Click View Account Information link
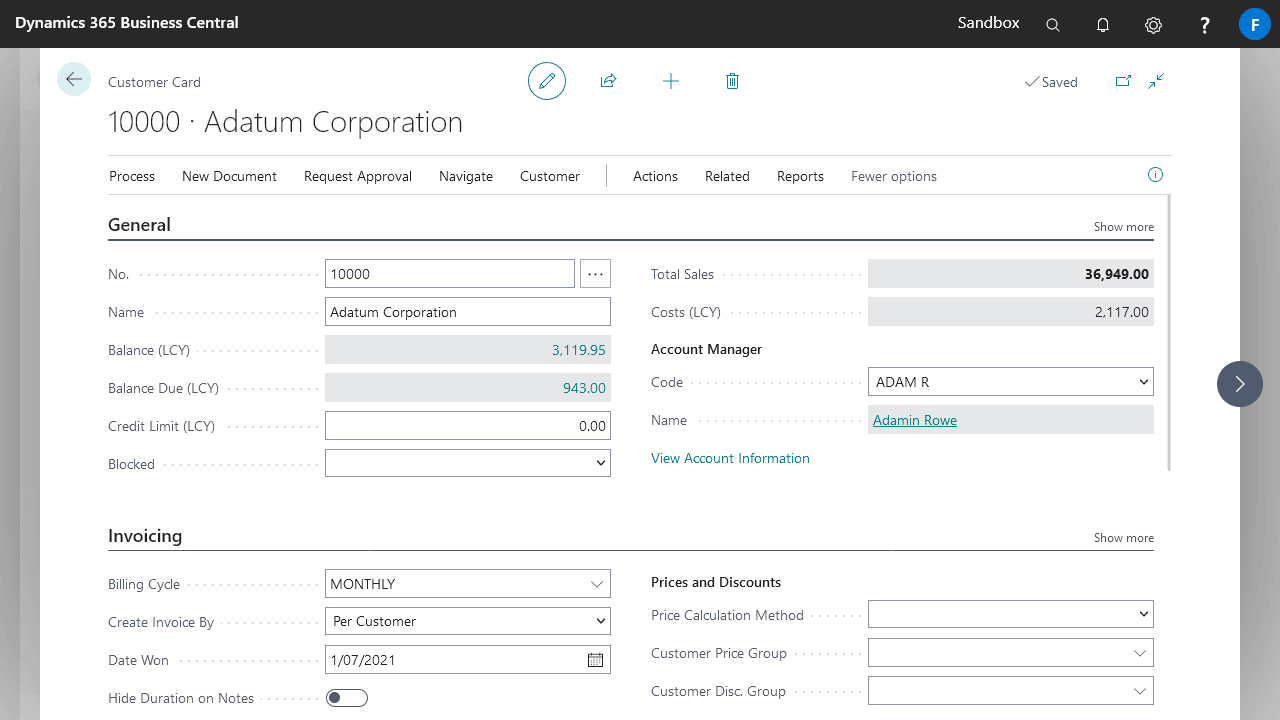The width and height of the screenshot is (1280, 720). click(x=730, y=458)
